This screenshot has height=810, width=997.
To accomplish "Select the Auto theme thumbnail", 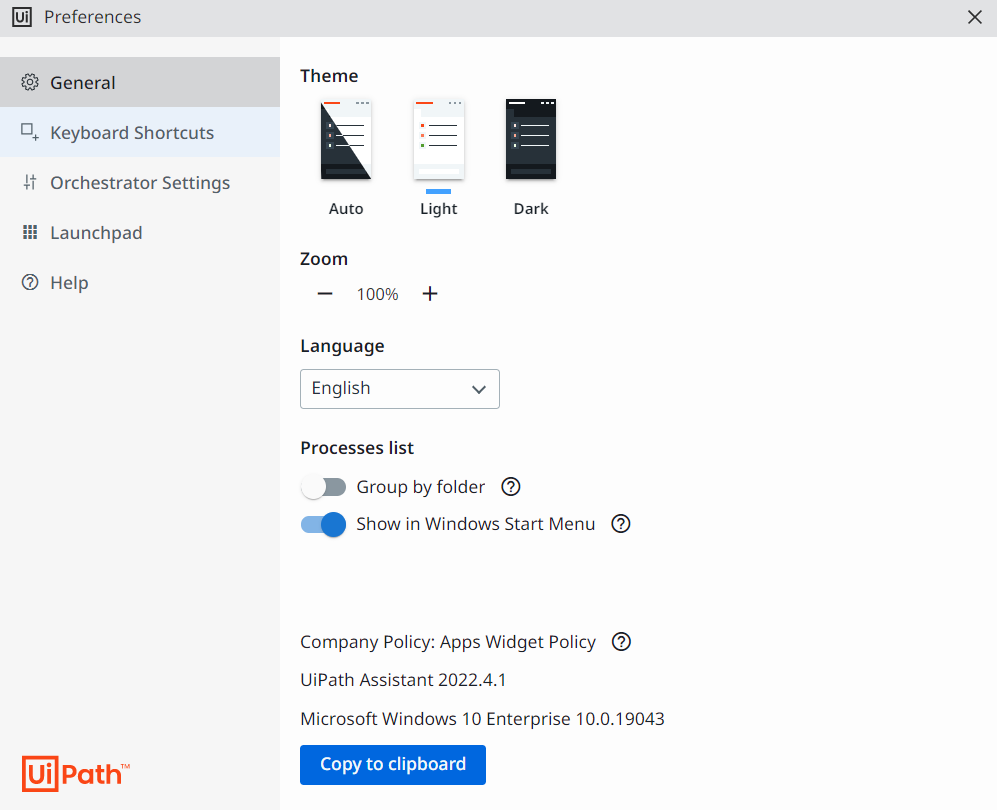I will 346,139.
